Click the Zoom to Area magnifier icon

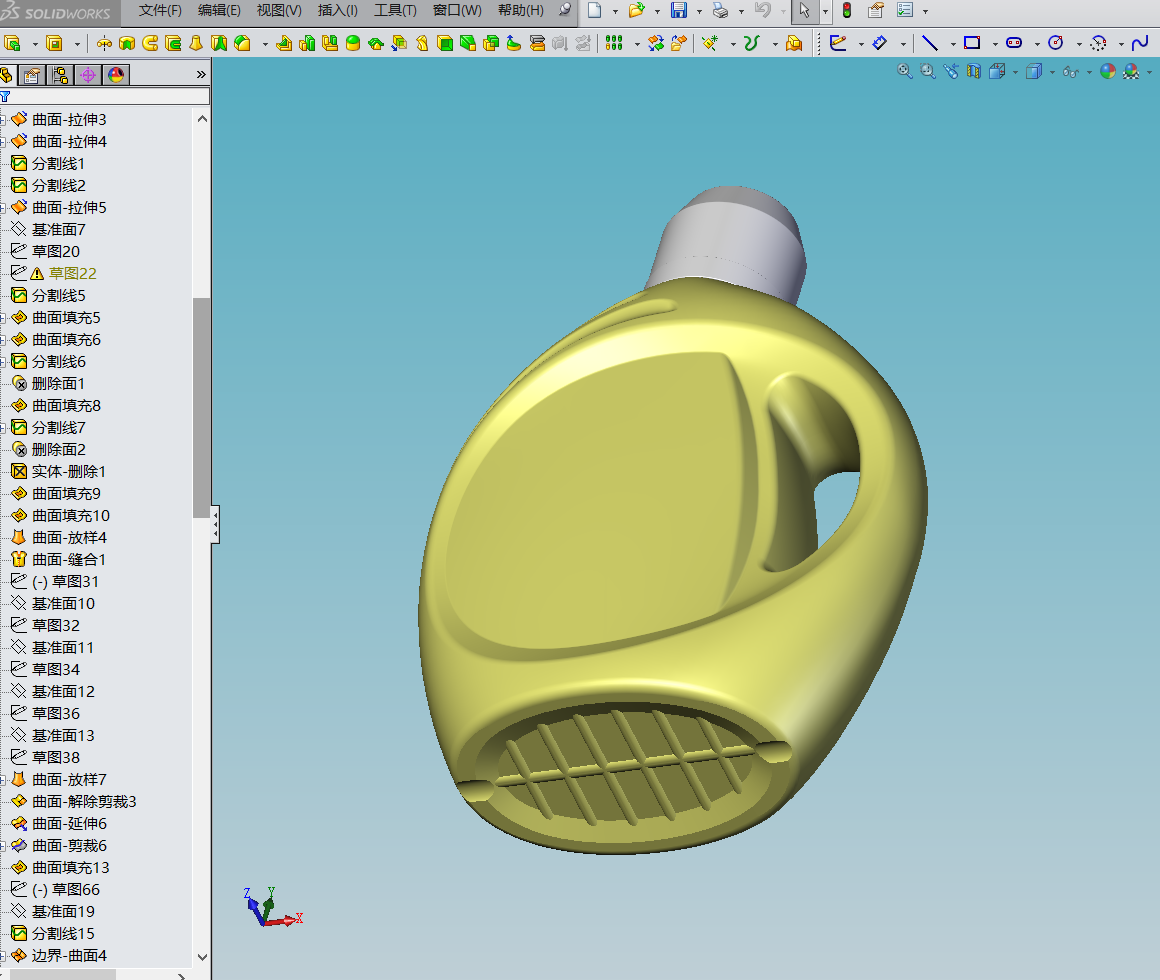928,71
